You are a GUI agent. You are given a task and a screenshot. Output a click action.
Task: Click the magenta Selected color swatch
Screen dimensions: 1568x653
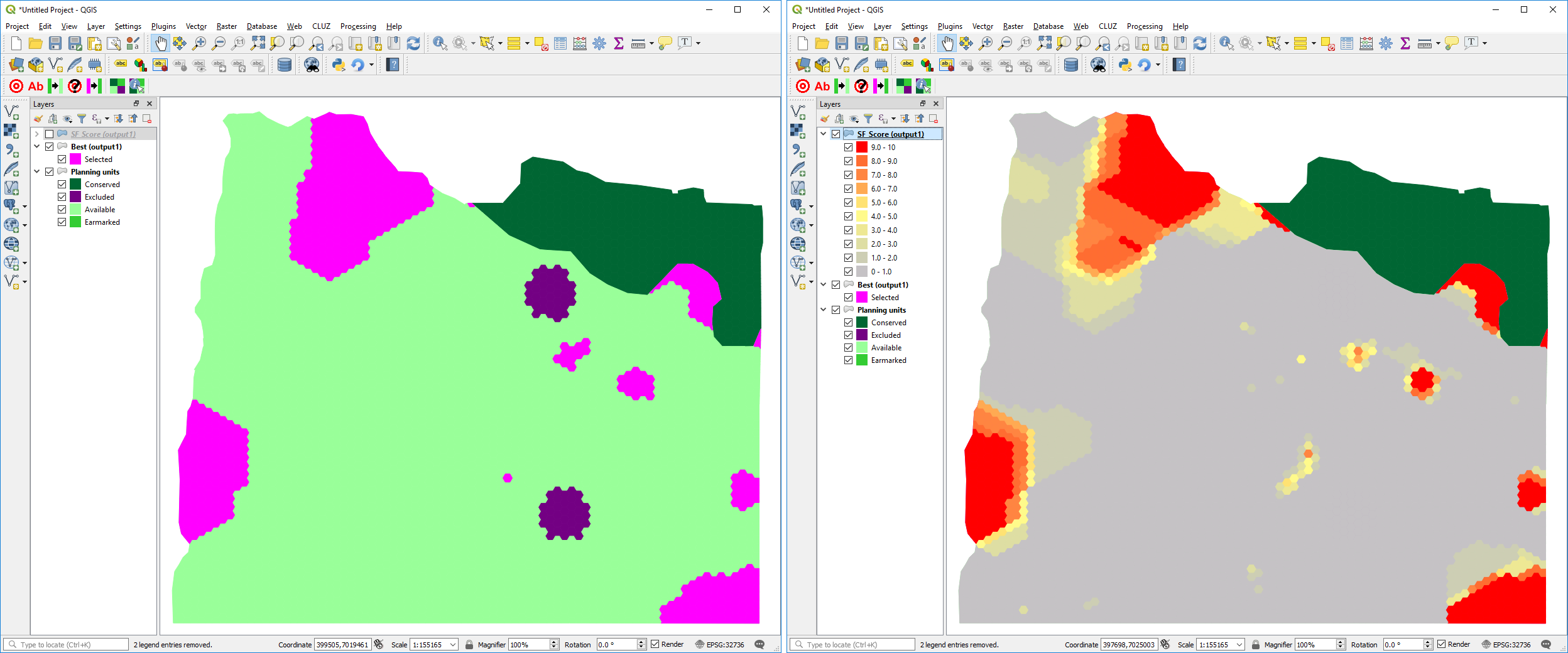point(75,159)
